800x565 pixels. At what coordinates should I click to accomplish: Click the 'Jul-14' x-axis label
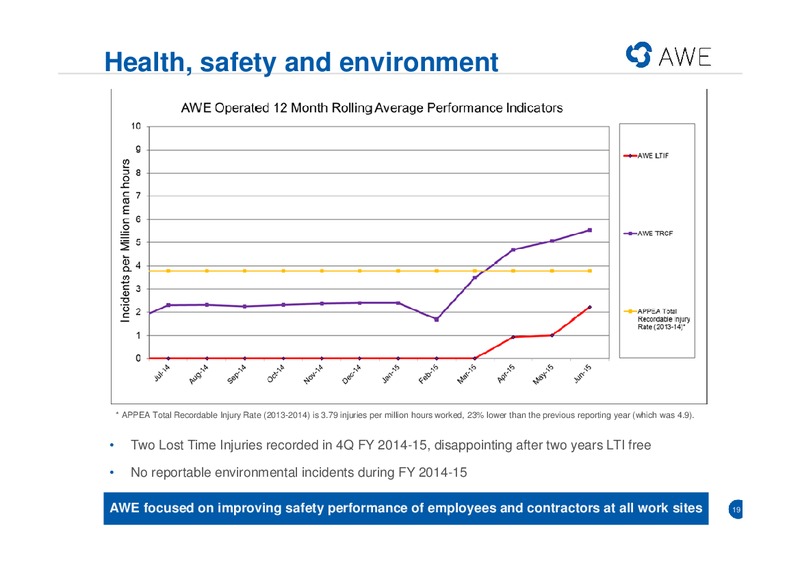[162, 374]
